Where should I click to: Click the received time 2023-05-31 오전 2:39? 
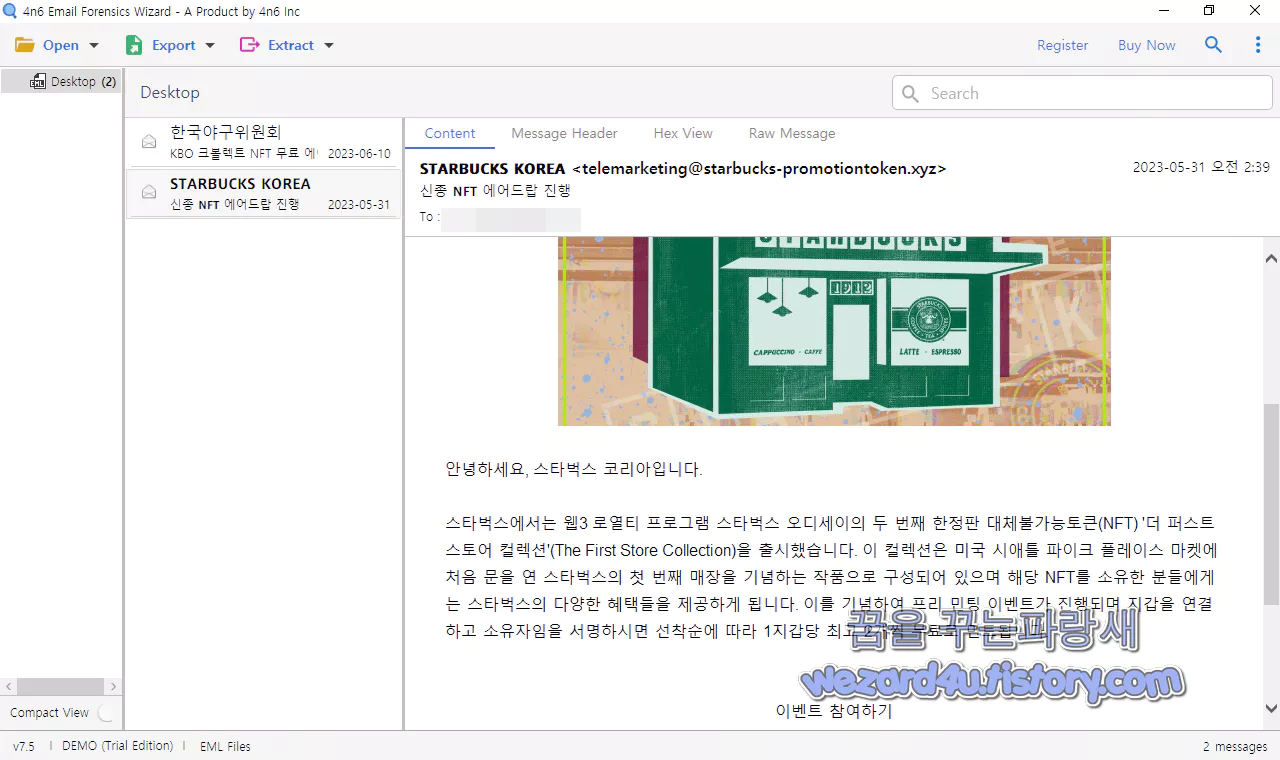[1201, 168]
